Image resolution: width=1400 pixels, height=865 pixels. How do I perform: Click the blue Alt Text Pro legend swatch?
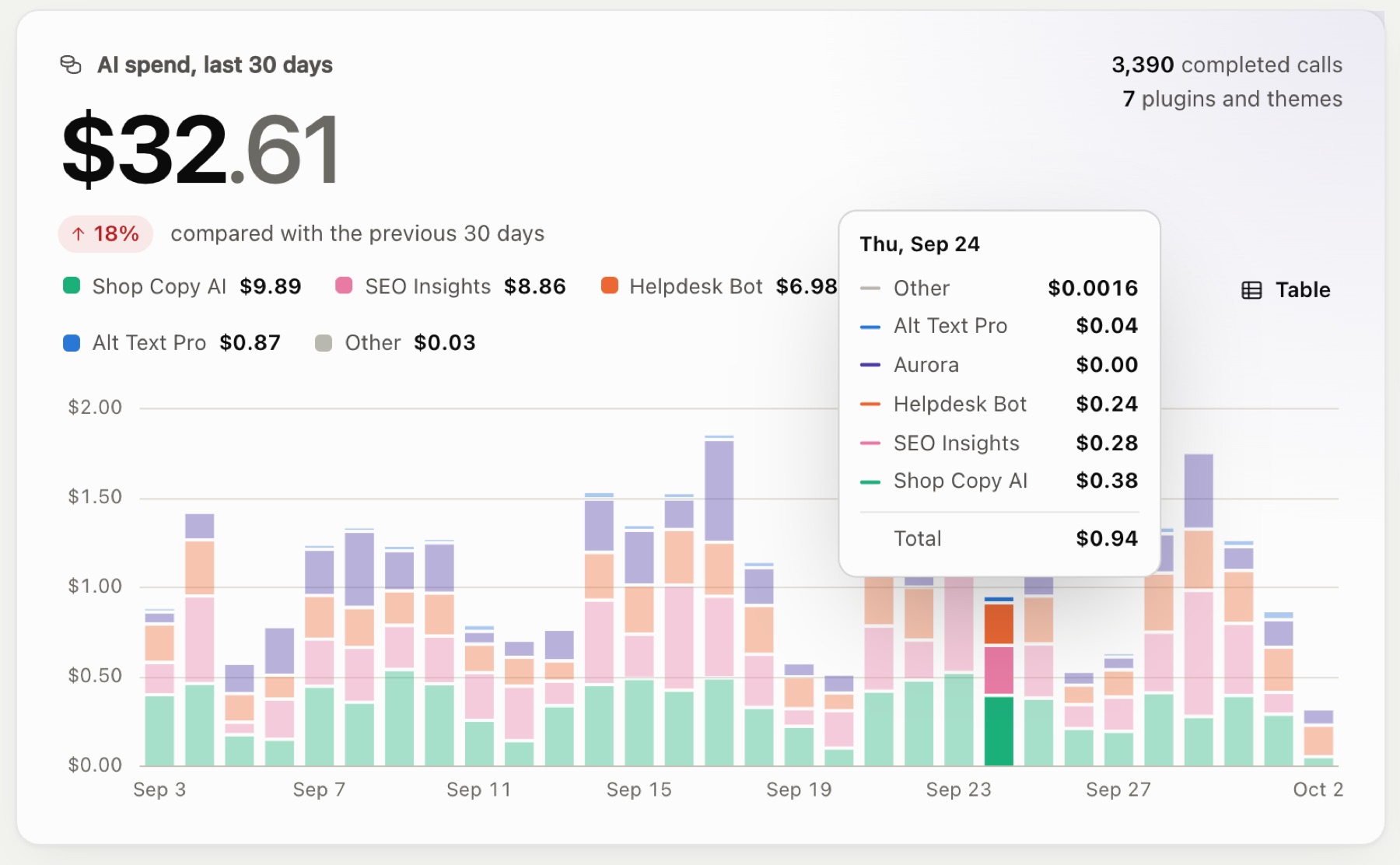72,343
